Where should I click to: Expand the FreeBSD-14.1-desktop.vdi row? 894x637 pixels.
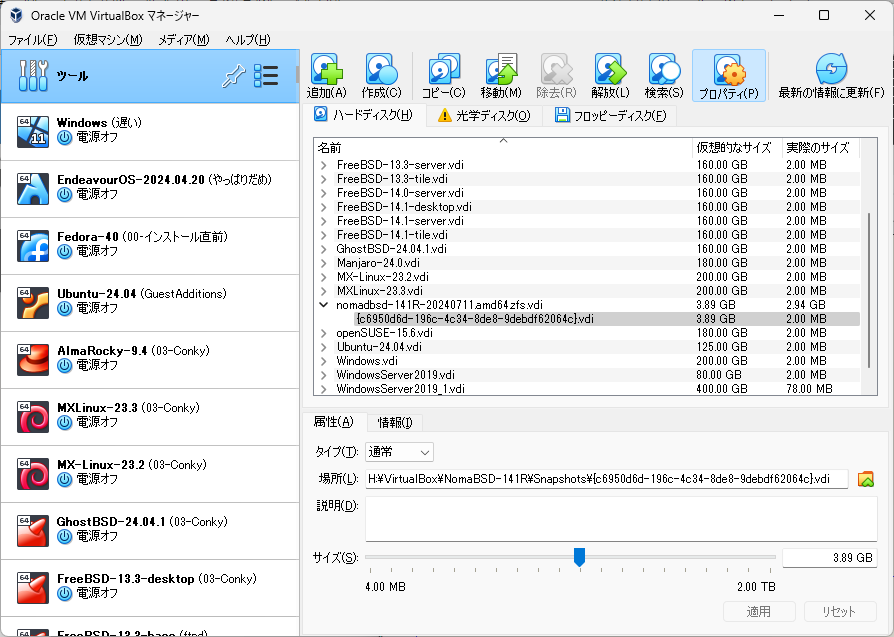(324, 207)
